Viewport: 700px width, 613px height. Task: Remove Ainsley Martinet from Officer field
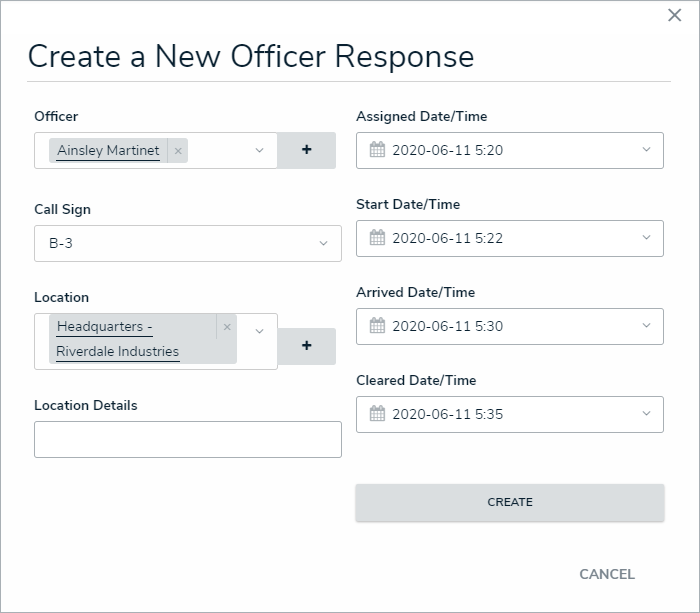coord(178,151)
